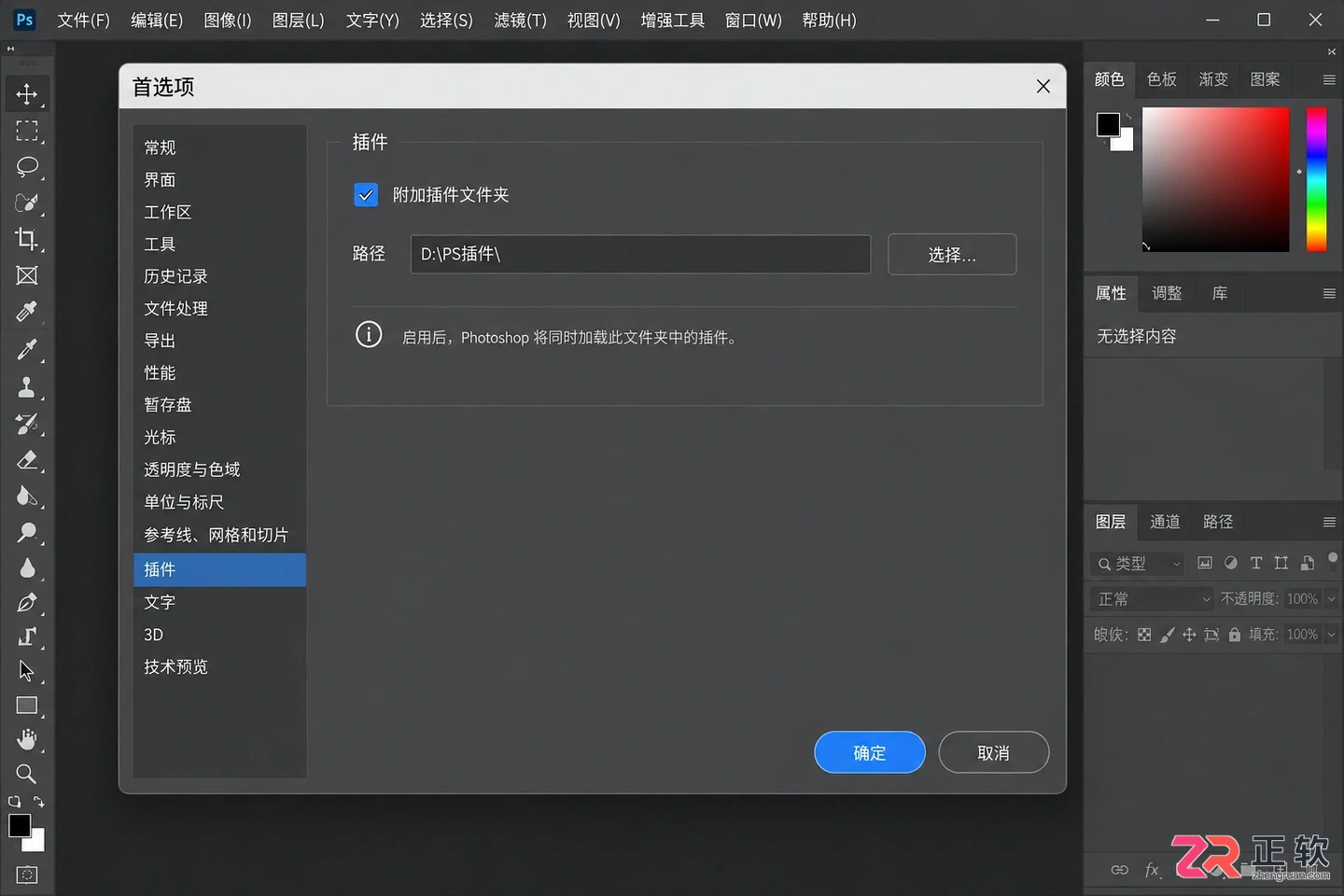Viewport: 1344px width, 896px height.
Task: Switch to the 色板 tab
Action: coord(1161,79)
